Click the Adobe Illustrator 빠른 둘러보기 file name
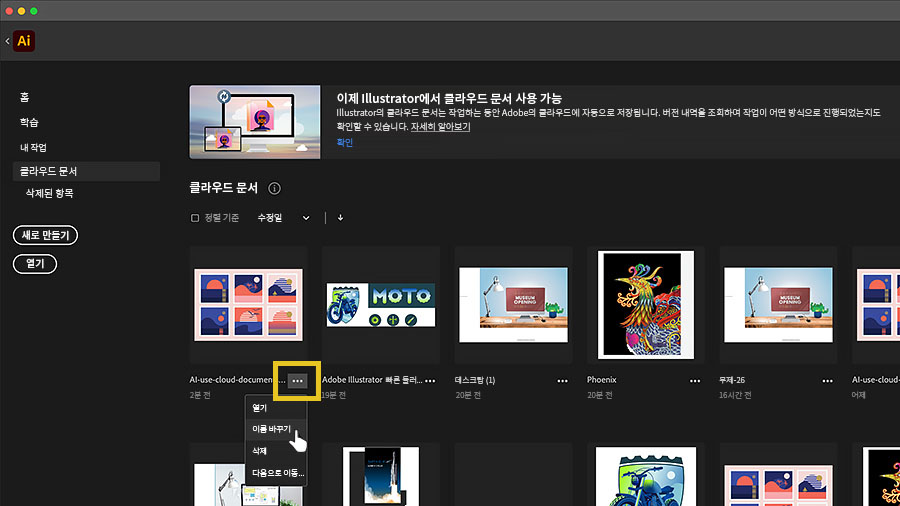Image resolution: width=900 pixels, height=506 pixels. [x=372, y=380]
